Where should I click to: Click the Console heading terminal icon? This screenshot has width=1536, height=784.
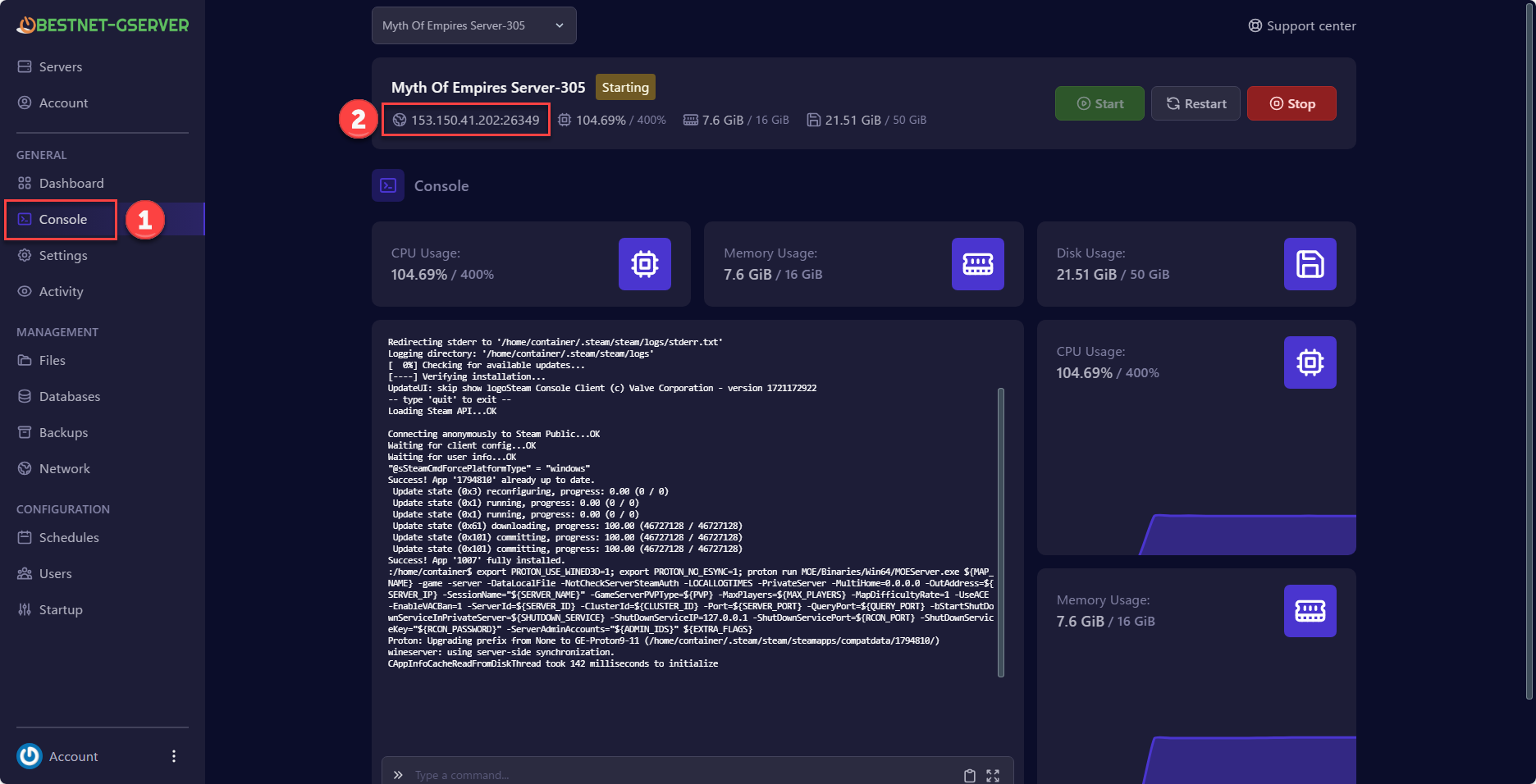click(388, 185)
